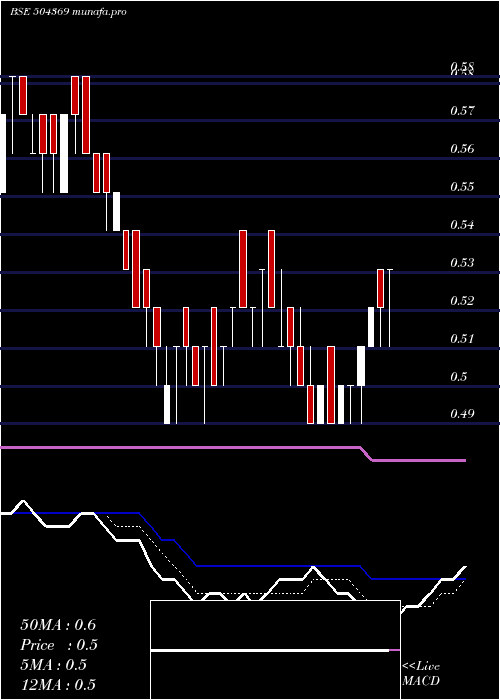500x700 pixels.
Task: Select the 0.49 price axis label
Action: point(462,414)
